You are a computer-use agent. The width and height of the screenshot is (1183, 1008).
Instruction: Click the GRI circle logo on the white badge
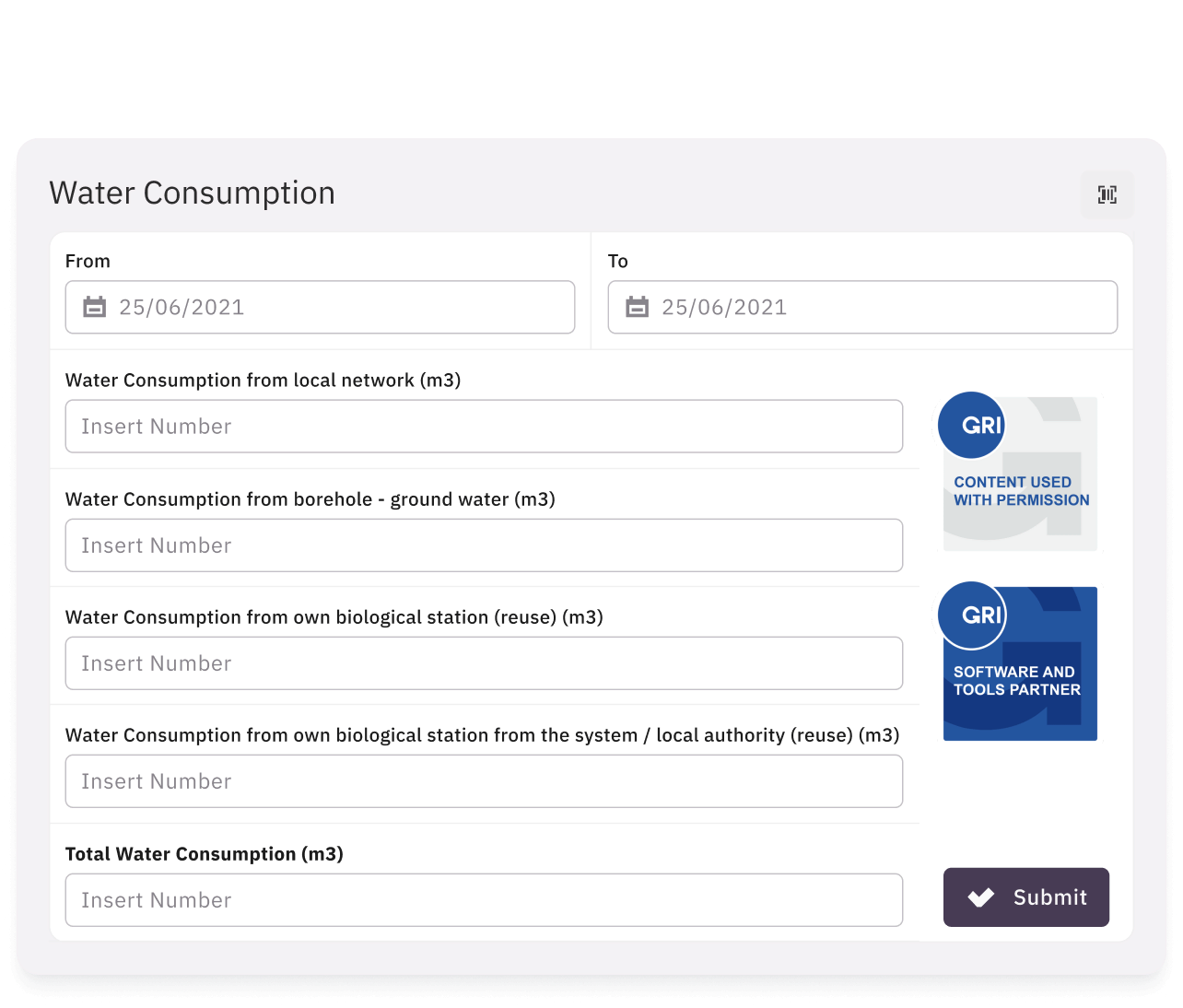(x=971, y=425)
